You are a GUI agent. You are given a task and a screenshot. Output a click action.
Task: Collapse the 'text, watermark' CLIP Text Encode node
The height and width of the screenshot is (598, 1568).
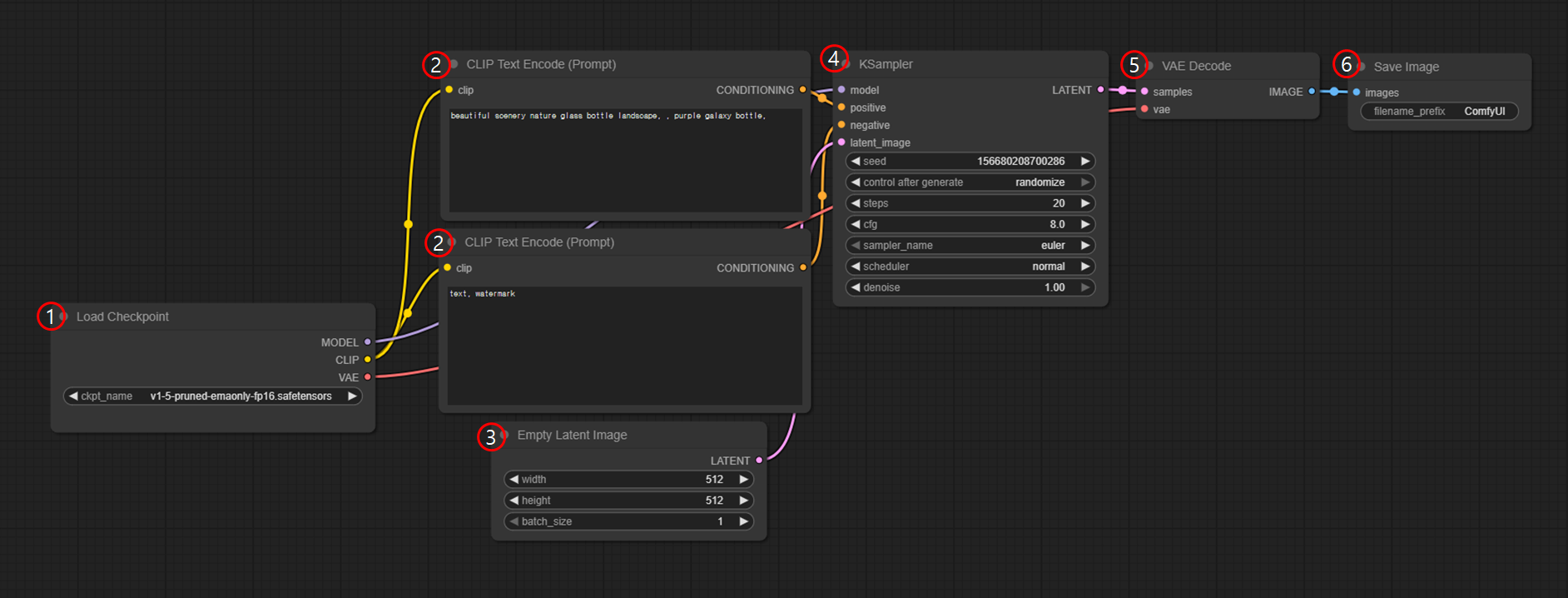point(452,242)
